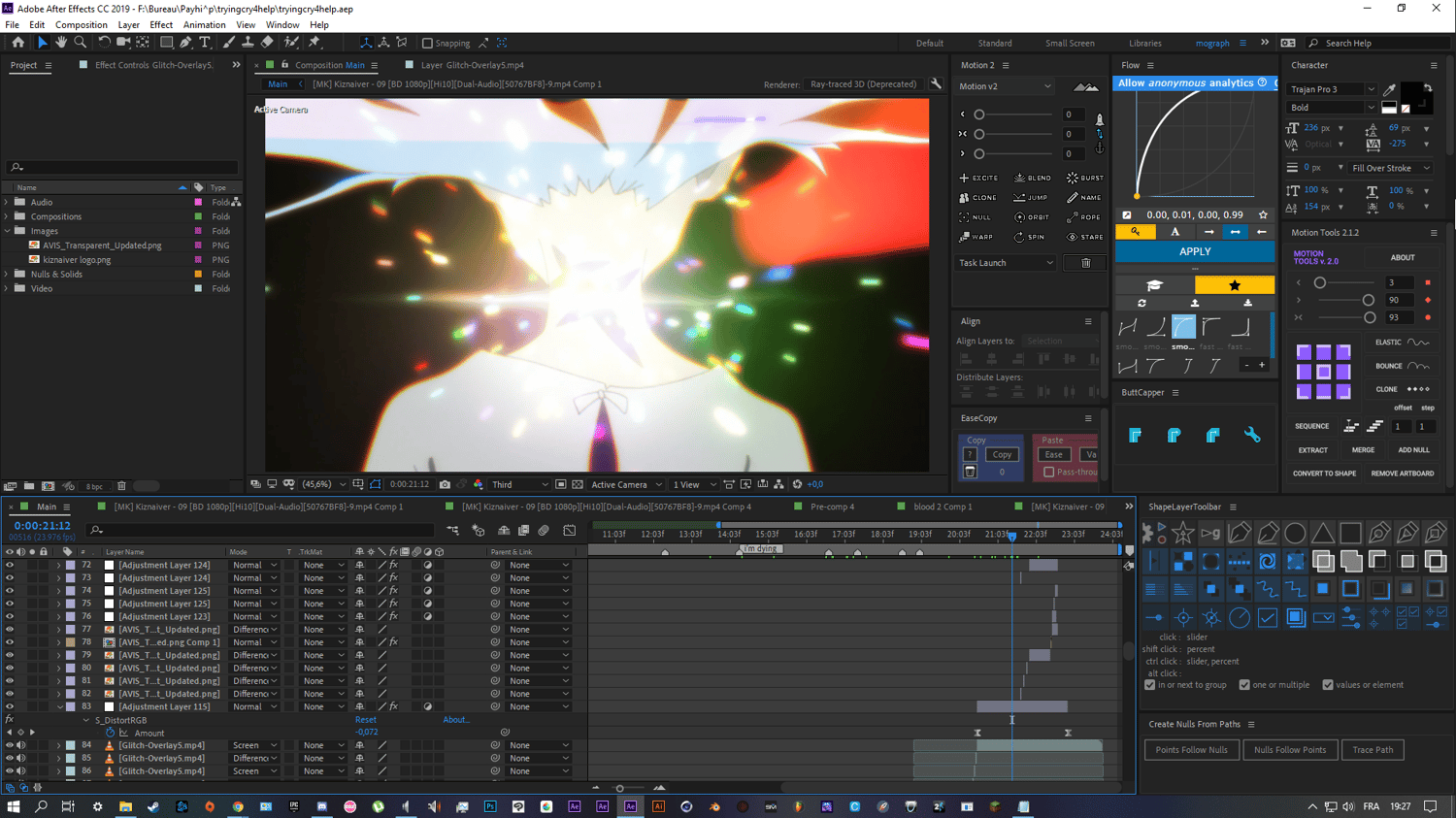Go to the Home screen icon
1456x818 pixels.
click(17, 43)
